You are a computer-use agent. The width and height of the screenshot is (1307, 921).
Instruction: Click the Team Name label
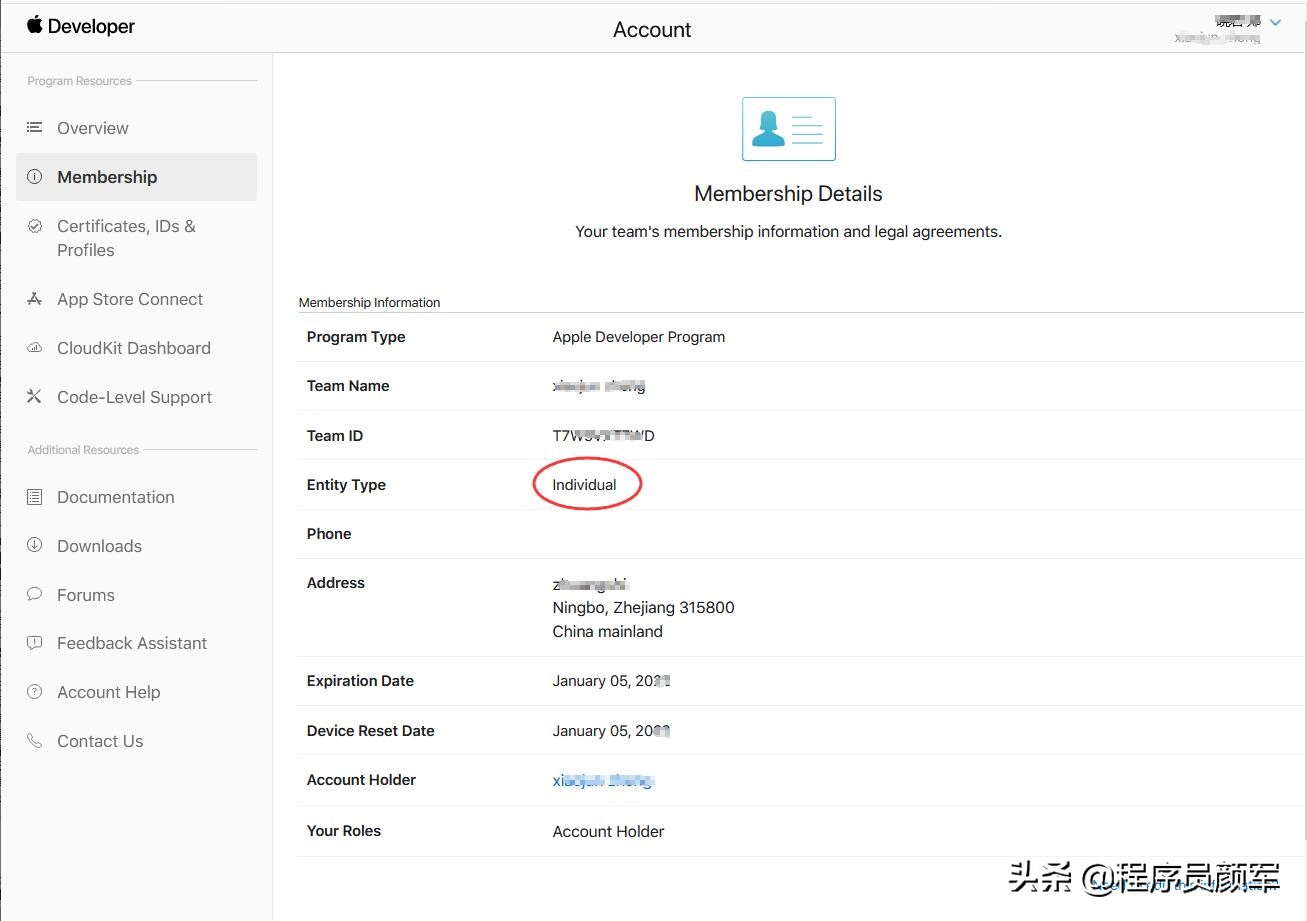[348, 386]
